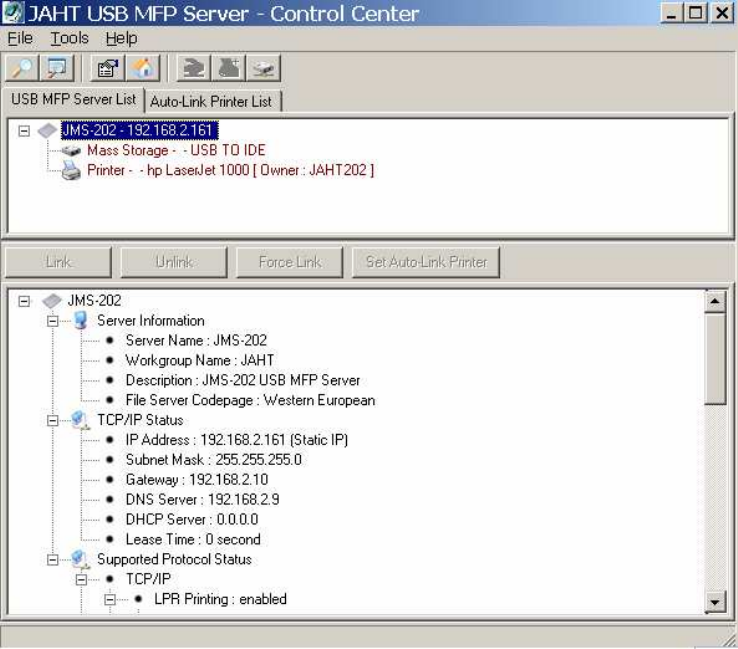Open the Help menu

(121, 39)
